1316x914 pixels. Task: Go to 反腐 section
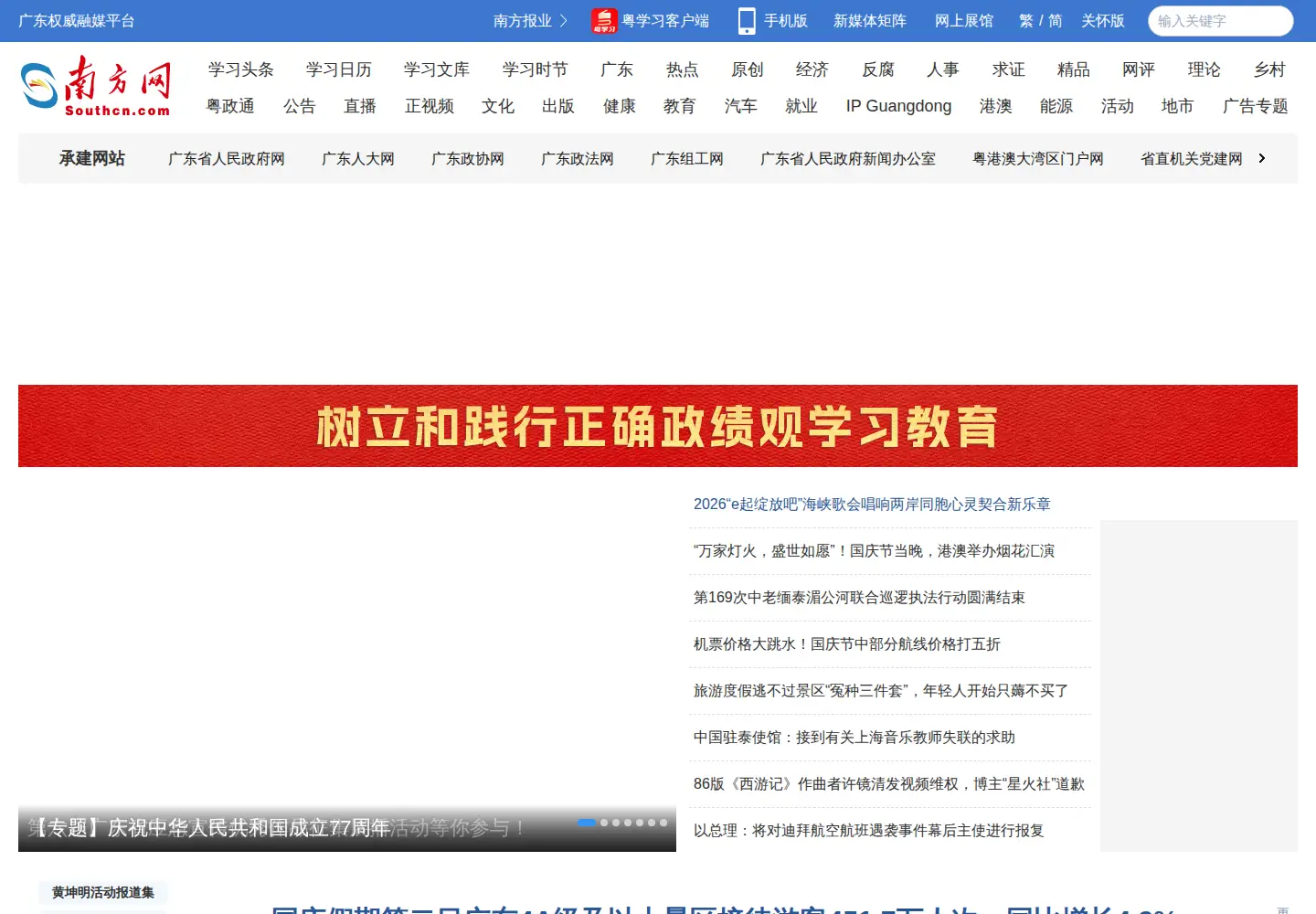878,69
